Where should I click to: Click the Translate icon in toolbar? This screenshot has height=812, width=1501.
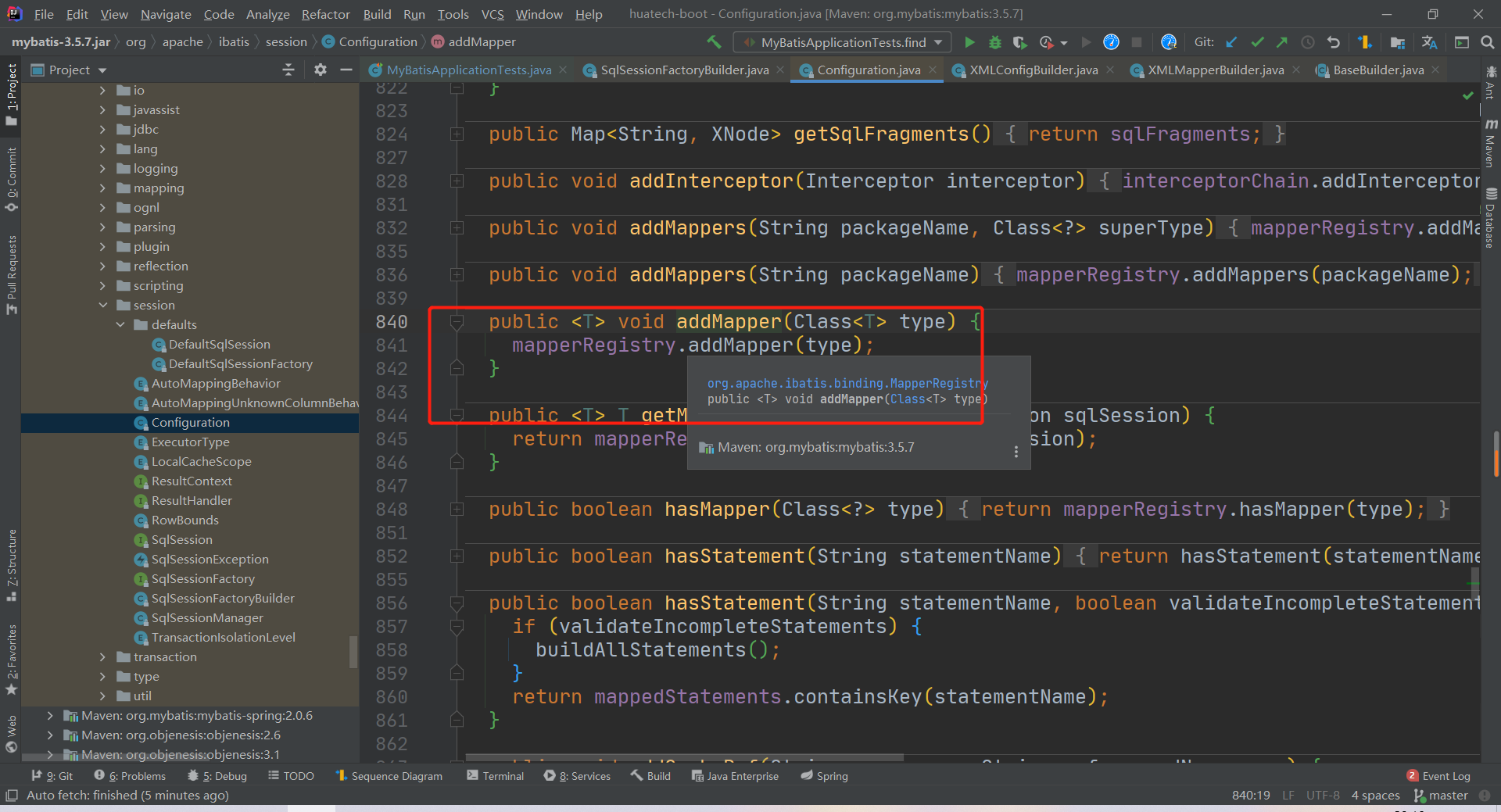[1430, 42]
